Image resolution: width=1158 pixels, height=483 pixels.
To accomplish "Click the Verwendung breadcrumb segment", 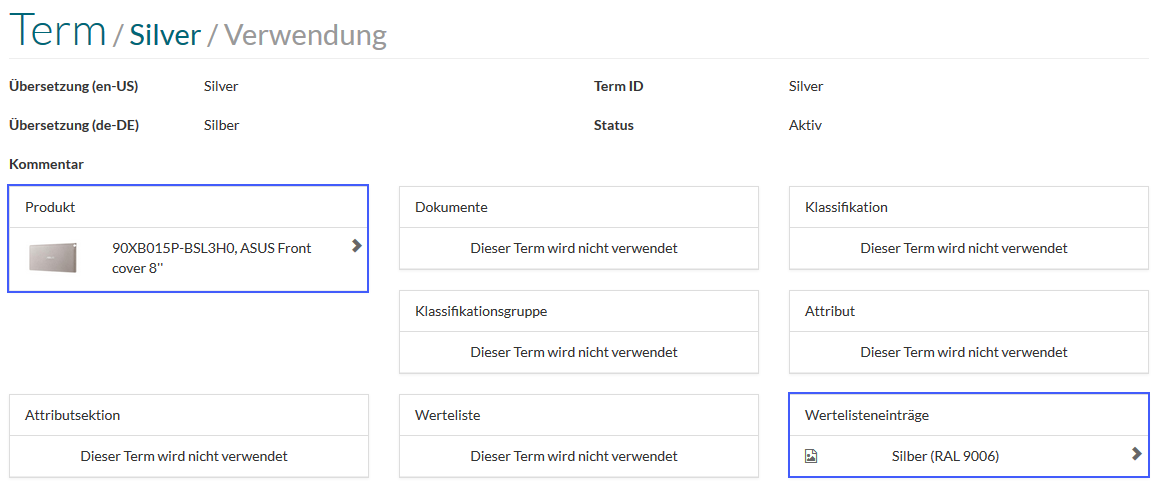I will [x=305, y=35].
